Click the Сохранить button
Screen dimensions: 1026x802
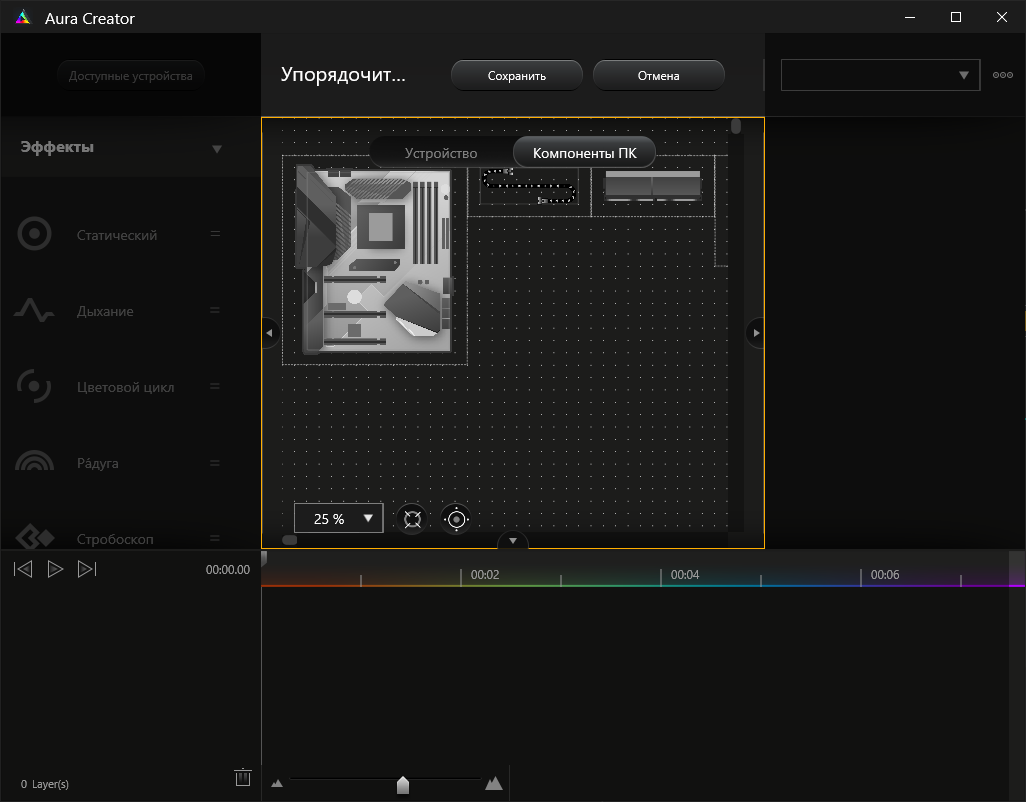[x=516, y=74]
